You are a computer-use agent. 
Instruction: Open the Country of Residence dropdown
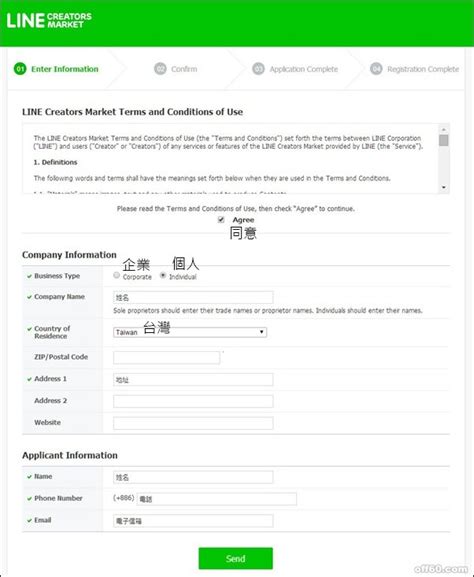tap(190, 332)
